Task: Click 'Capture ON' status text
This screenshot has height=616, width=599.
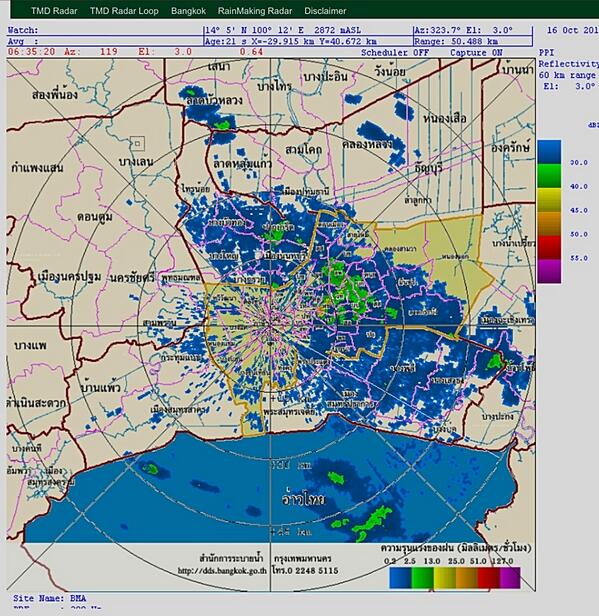Action: (476, 53)
